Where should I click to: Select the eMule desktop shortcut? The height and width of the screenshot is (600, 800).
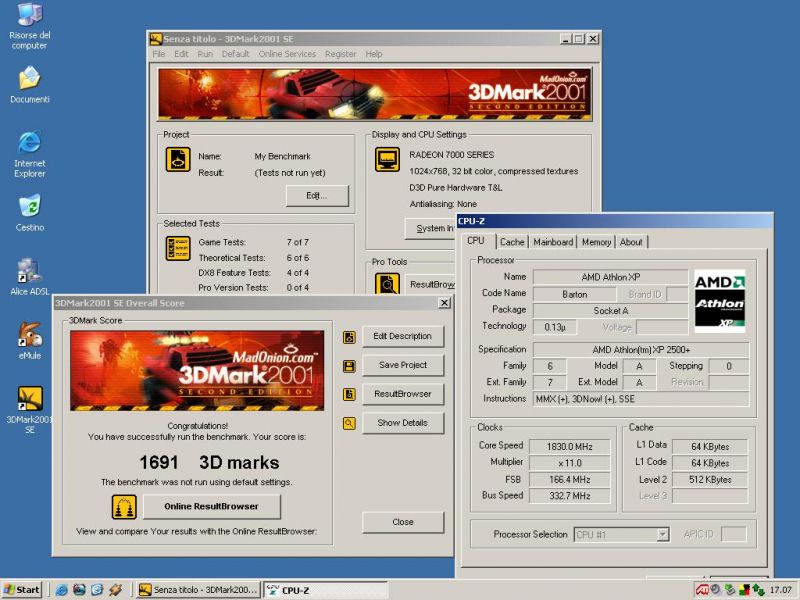(30, 341)
